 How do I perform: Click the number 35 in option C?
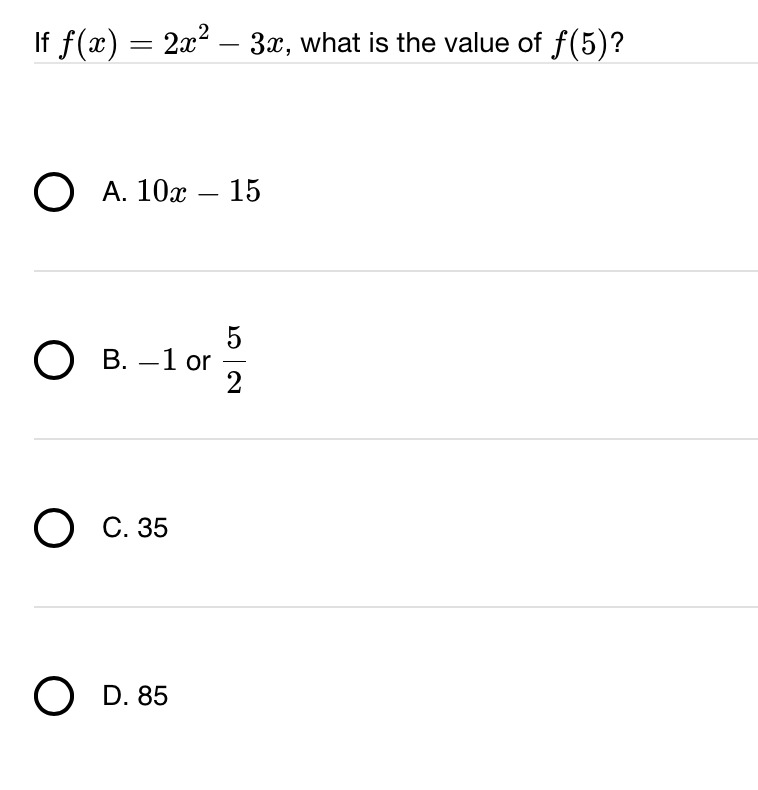[153, 528]
